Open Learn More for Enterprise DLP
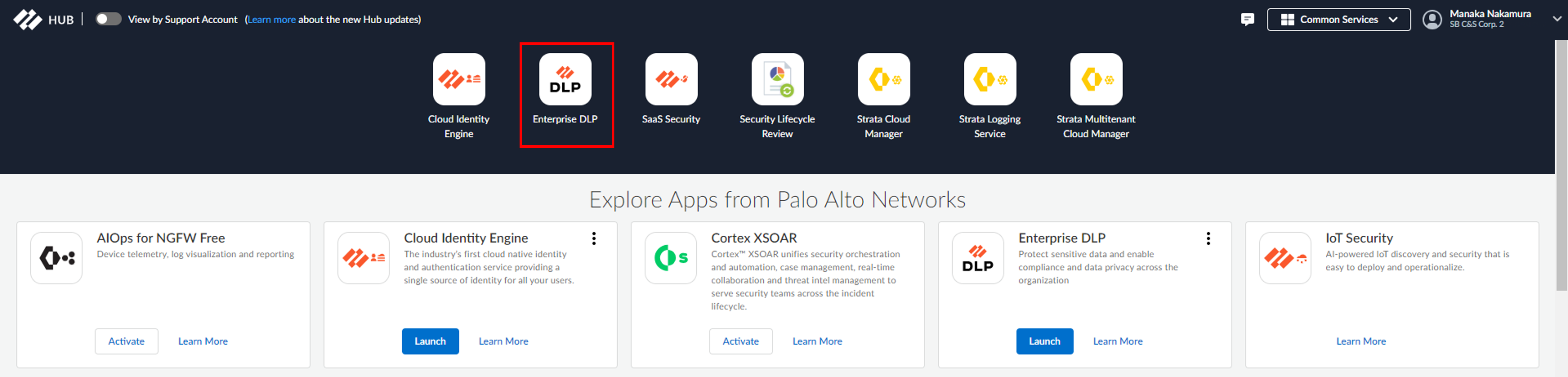 pos(1118,341)
